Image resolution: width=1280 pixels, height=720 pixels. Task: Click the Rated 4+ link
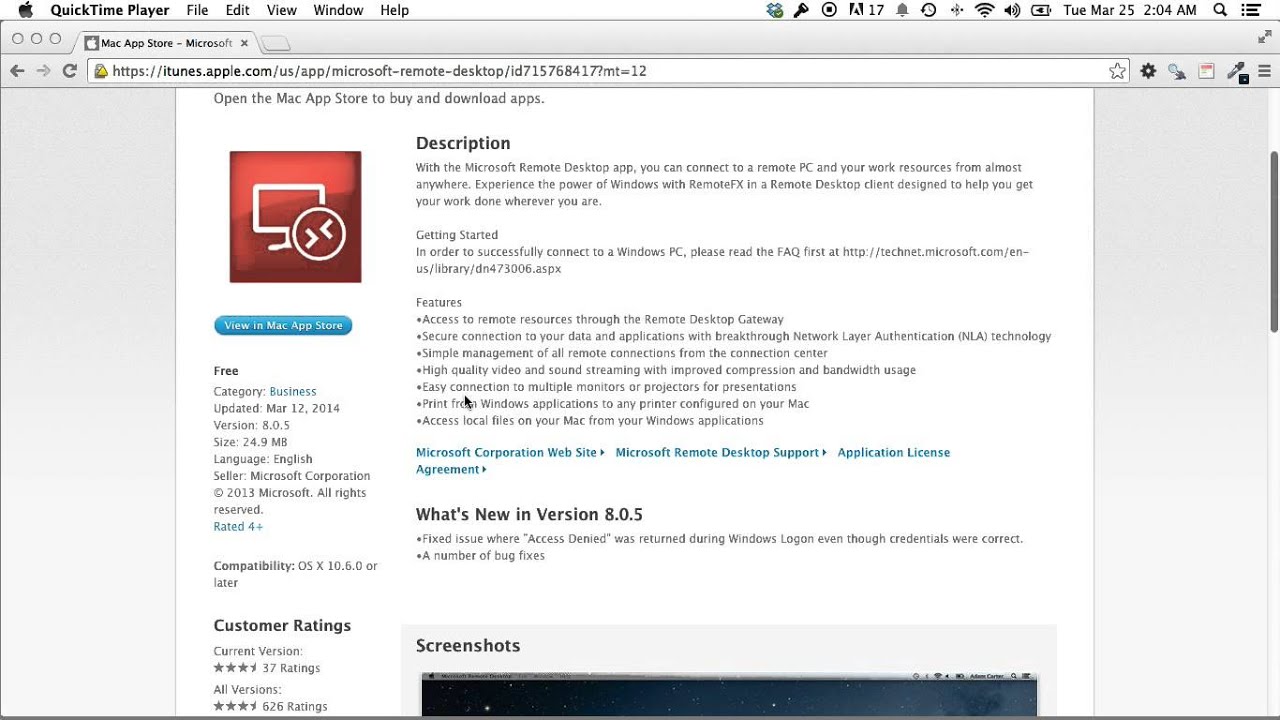point(238,527)
